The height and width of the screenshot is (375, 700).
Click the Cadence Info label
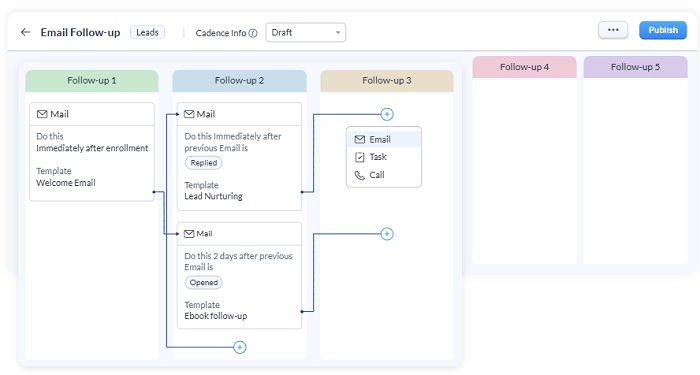[x=221, y=33]
